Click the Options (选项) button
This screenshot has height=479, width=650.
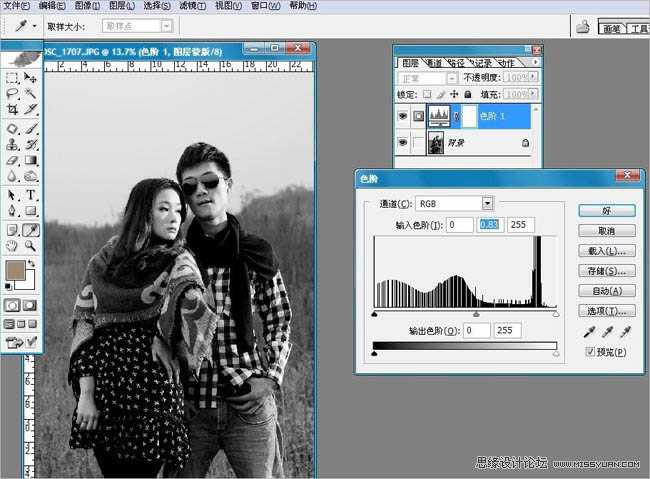coord(607,311)
